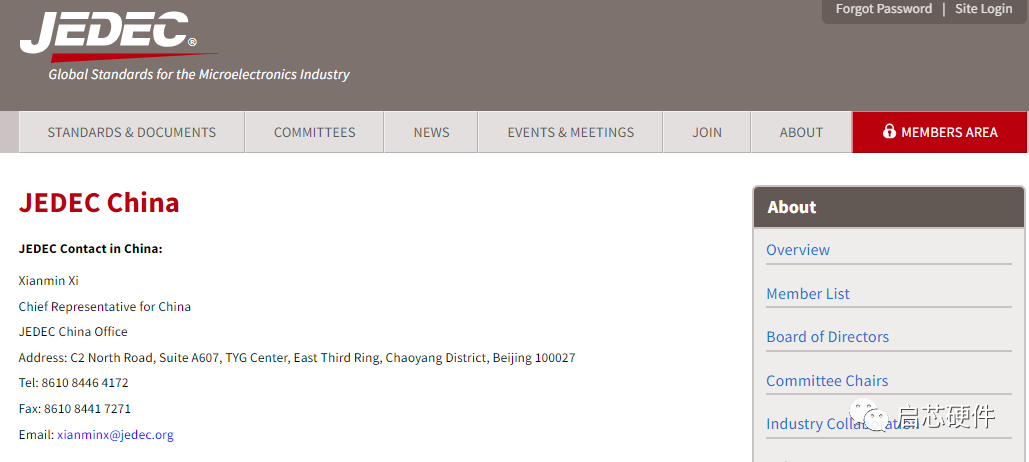This screenshot has width=1029, height=462.
Task: Click the JEDEC China page heading
Action: tap(99, 203)
